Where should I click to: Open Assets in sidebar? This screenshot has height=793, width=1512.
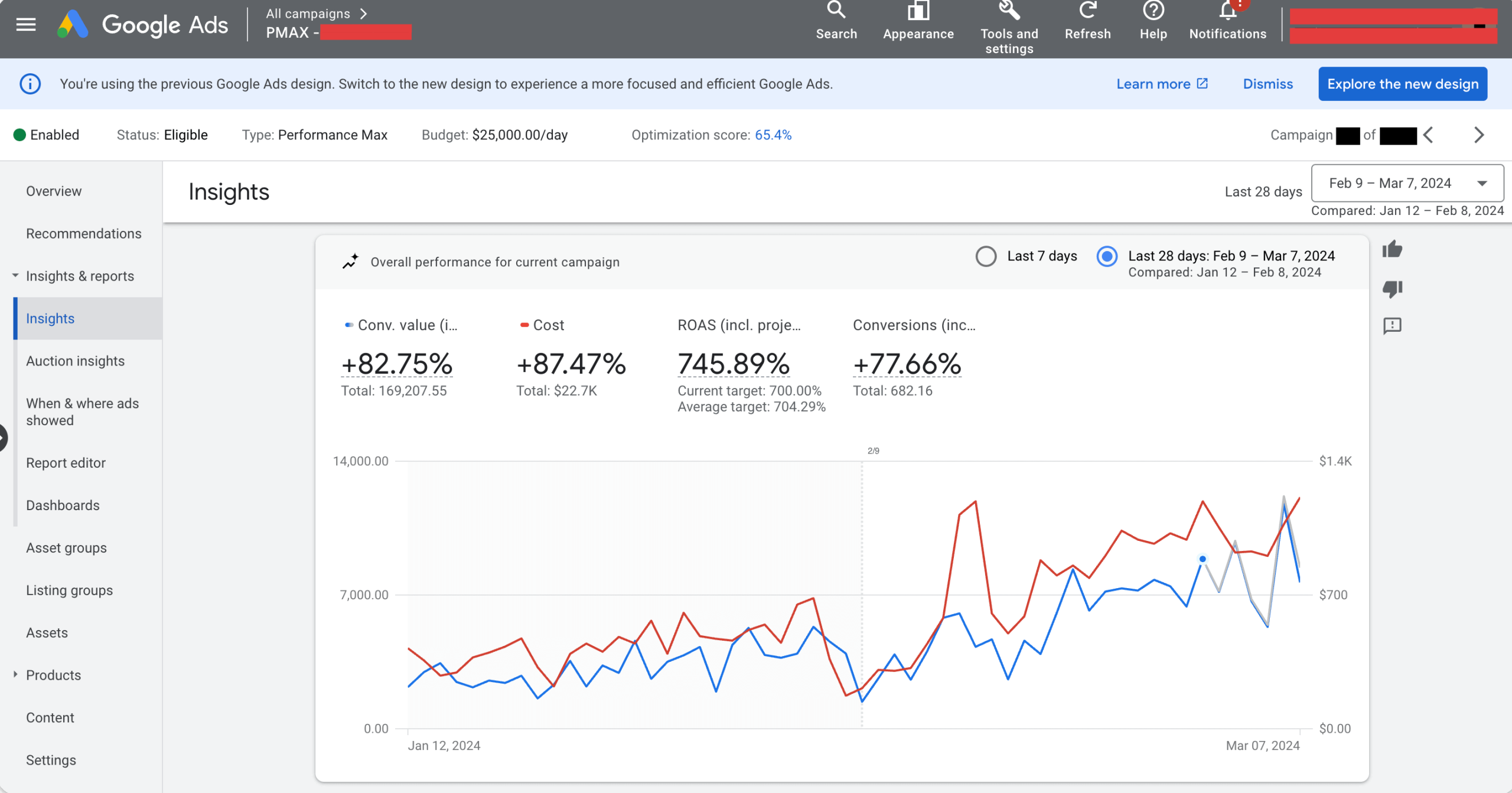tap(47, 633)
